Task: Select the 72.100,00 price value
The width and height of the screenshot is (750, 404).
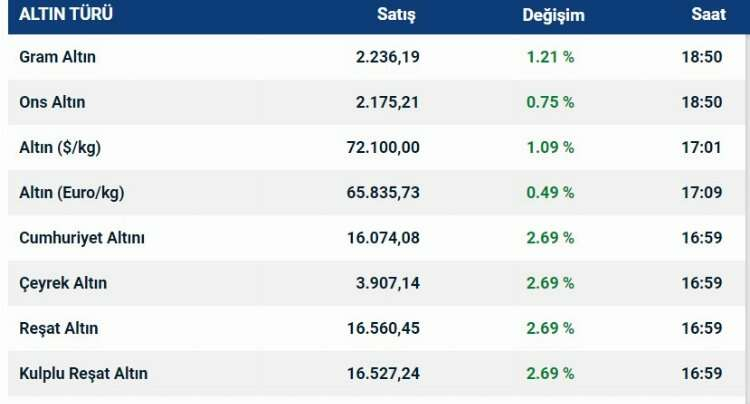Action: tap(383, 147)
